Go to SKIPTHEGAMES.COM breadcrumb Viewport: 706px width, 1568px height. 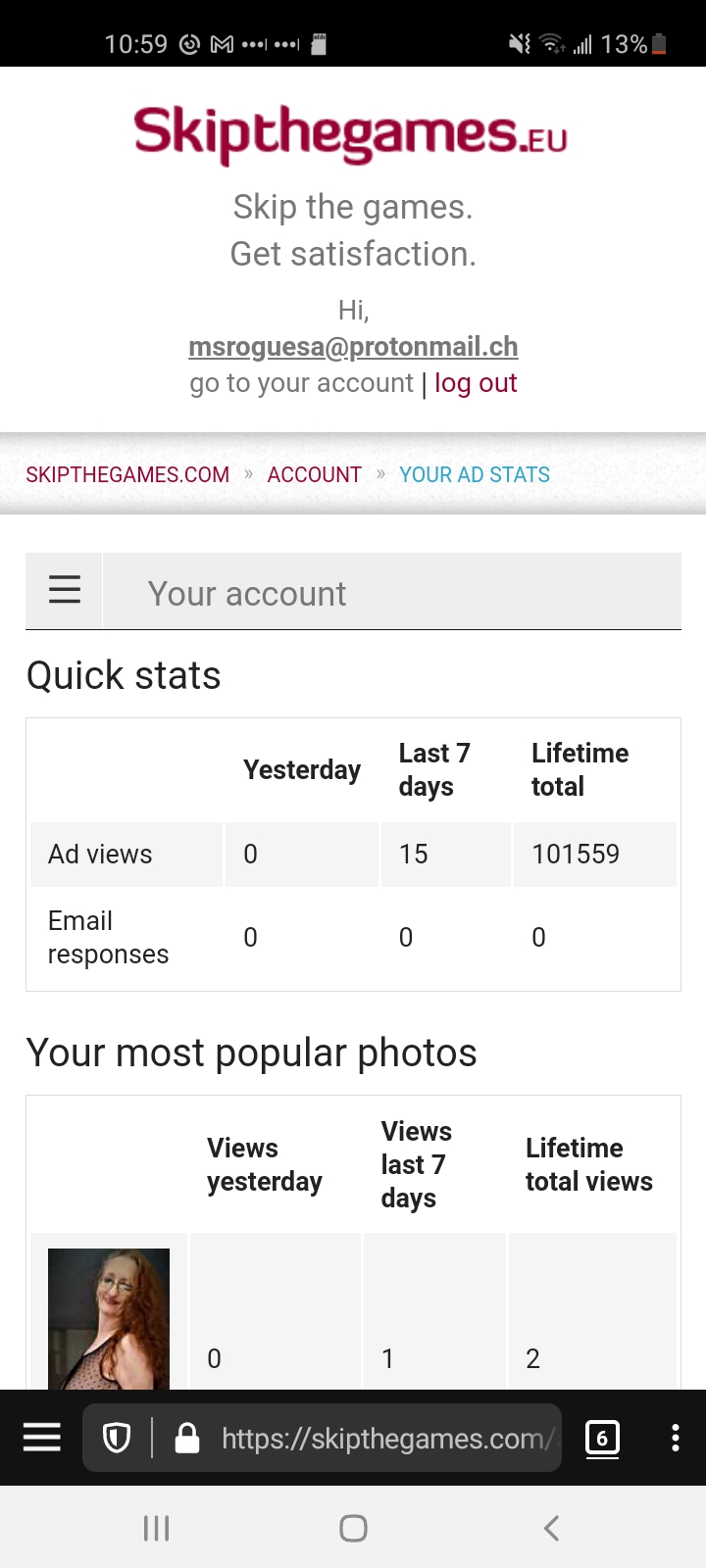(127, 475)
